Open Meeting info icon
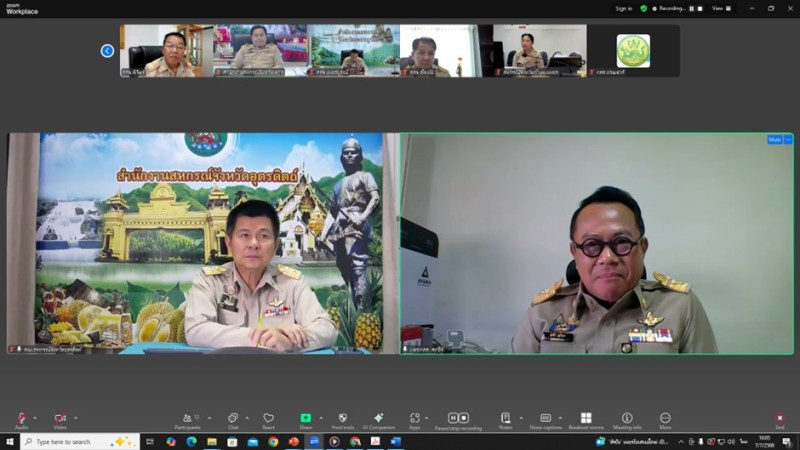Viewport: 800px width, 450px height. pyautogui.click(x=627, y=420)
